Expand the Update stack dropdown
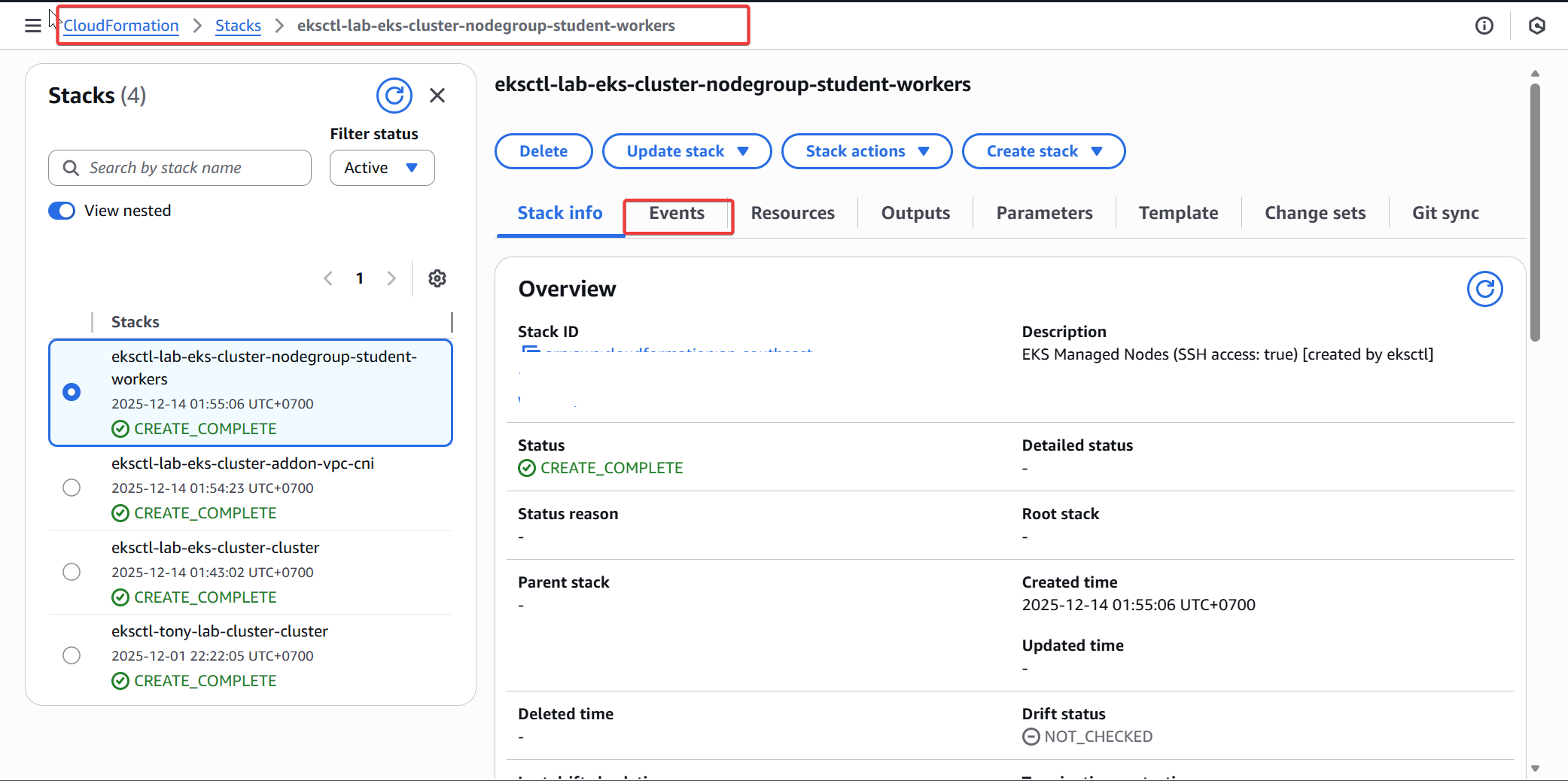 point(687,151)
